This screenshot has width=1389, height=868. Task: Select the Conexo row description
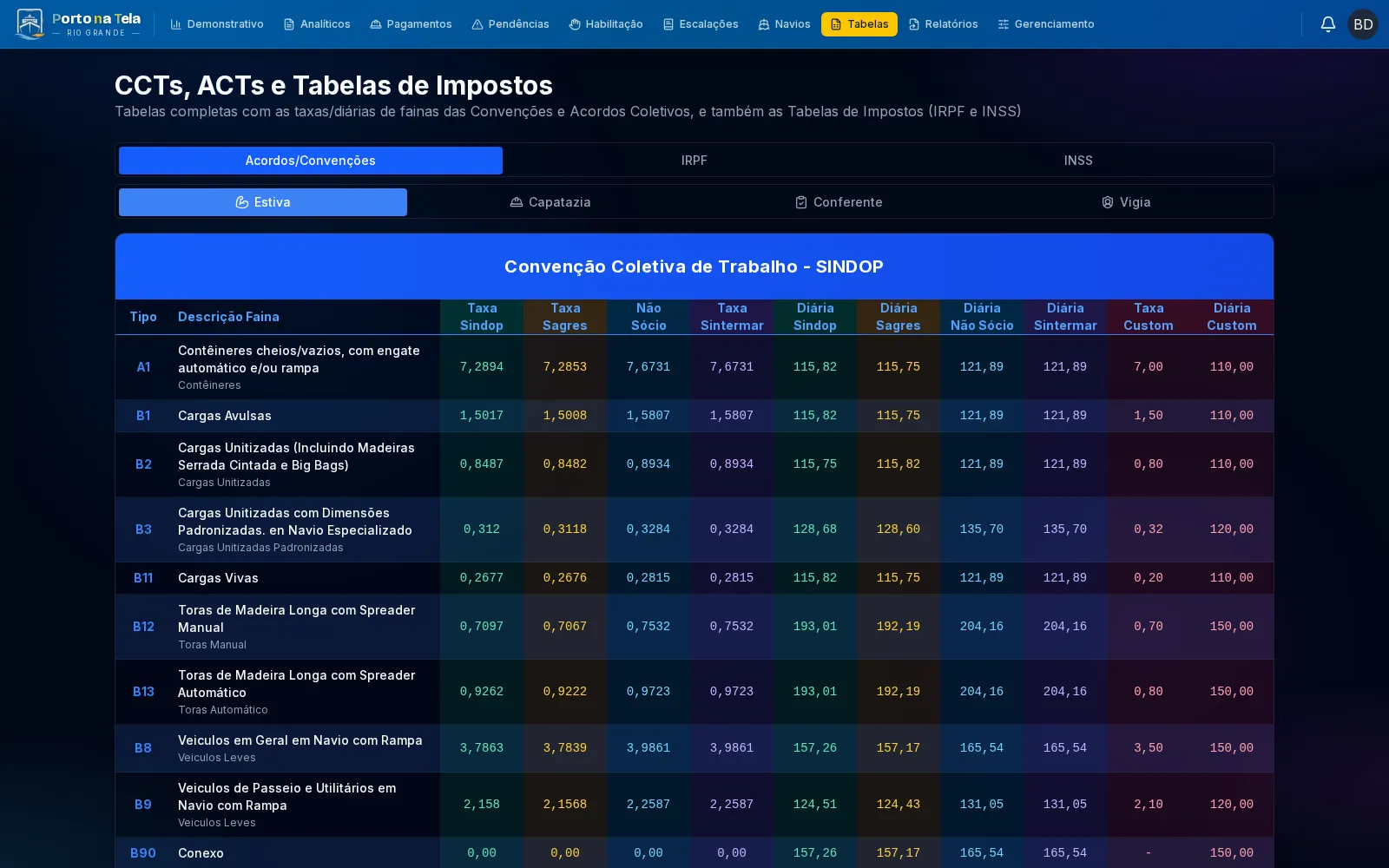click(x=201, y=853)
